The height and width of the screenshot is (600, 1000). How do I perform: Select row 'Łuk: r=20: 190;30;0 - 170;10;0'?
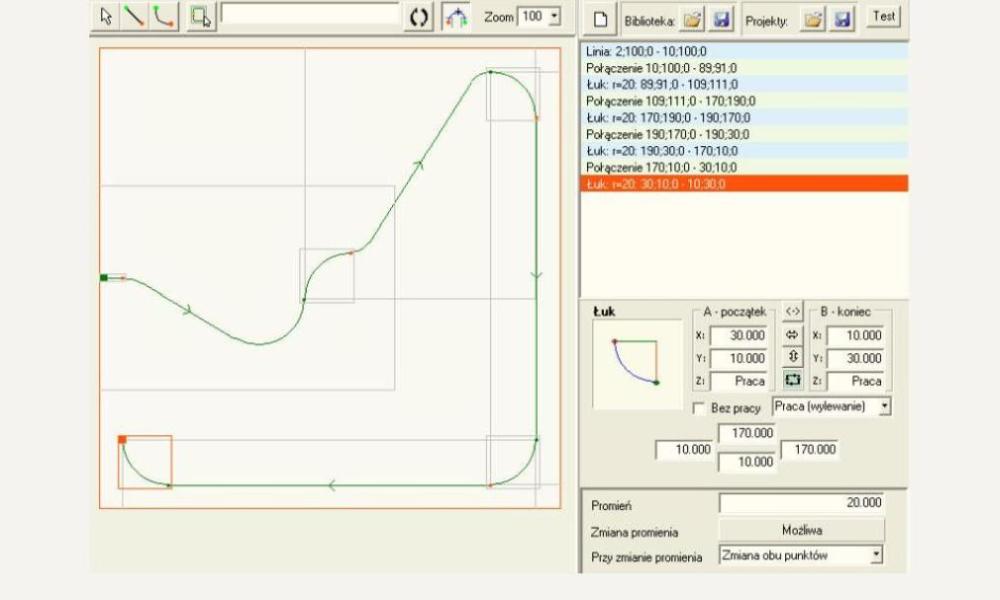pos(744,151)
